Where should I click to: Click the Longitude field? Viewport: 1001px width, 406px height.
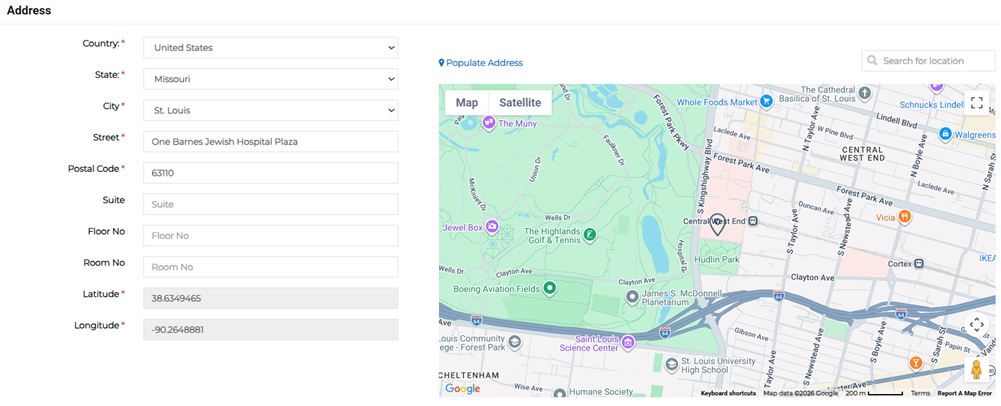tap(271, 329)
